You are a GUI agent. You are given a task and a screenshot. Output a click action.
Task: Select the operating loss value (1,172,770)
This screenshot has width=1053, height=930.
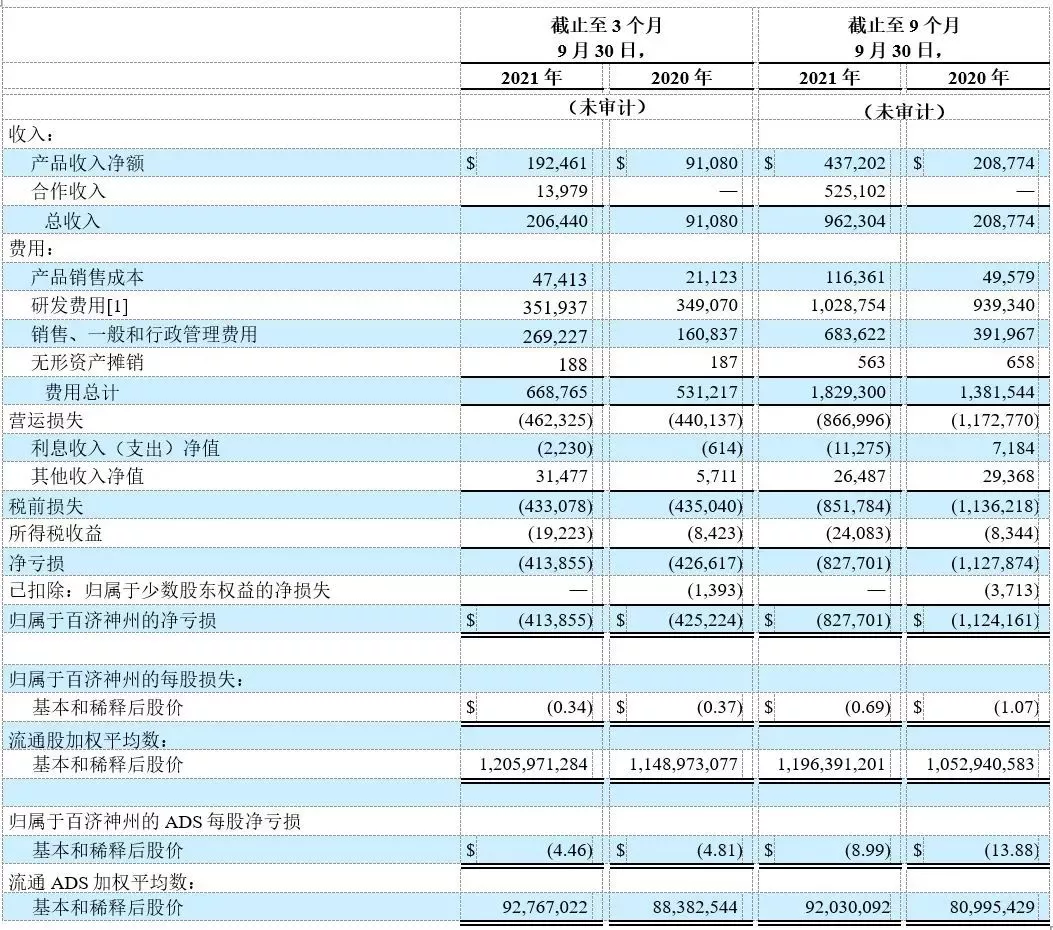pyautogui.click(x=995, y=420)
